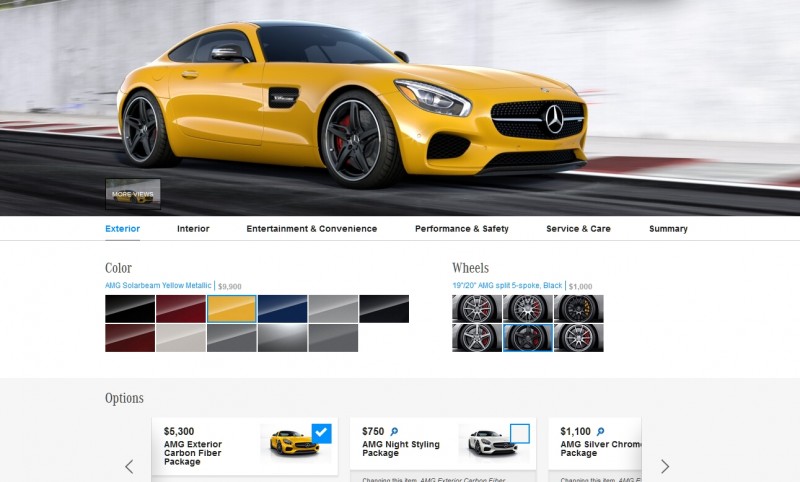The image size is (800, 482).
Task: Click the AMG Silver Chrome Package title
Action: coord(601,448)
